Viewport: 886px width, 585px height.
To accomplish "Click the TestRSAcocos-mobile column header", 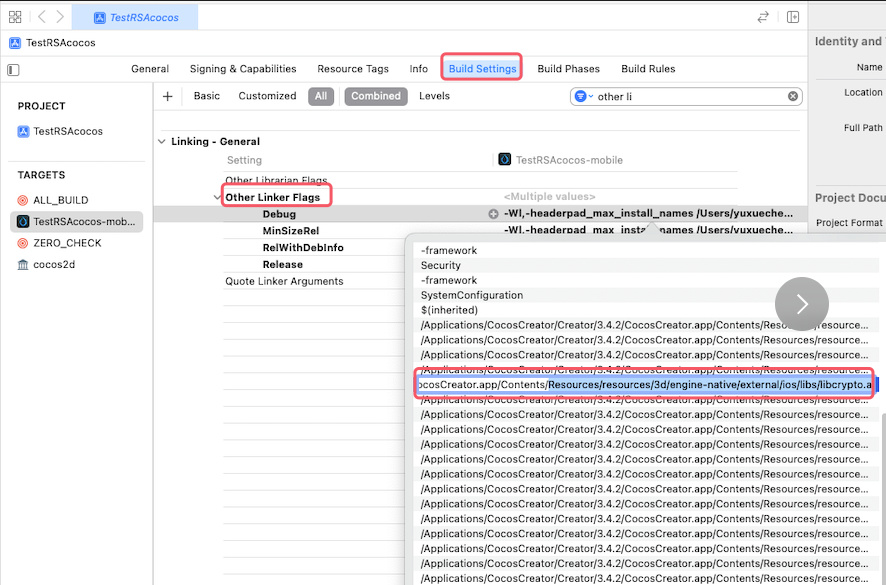I will pos(569,160).
